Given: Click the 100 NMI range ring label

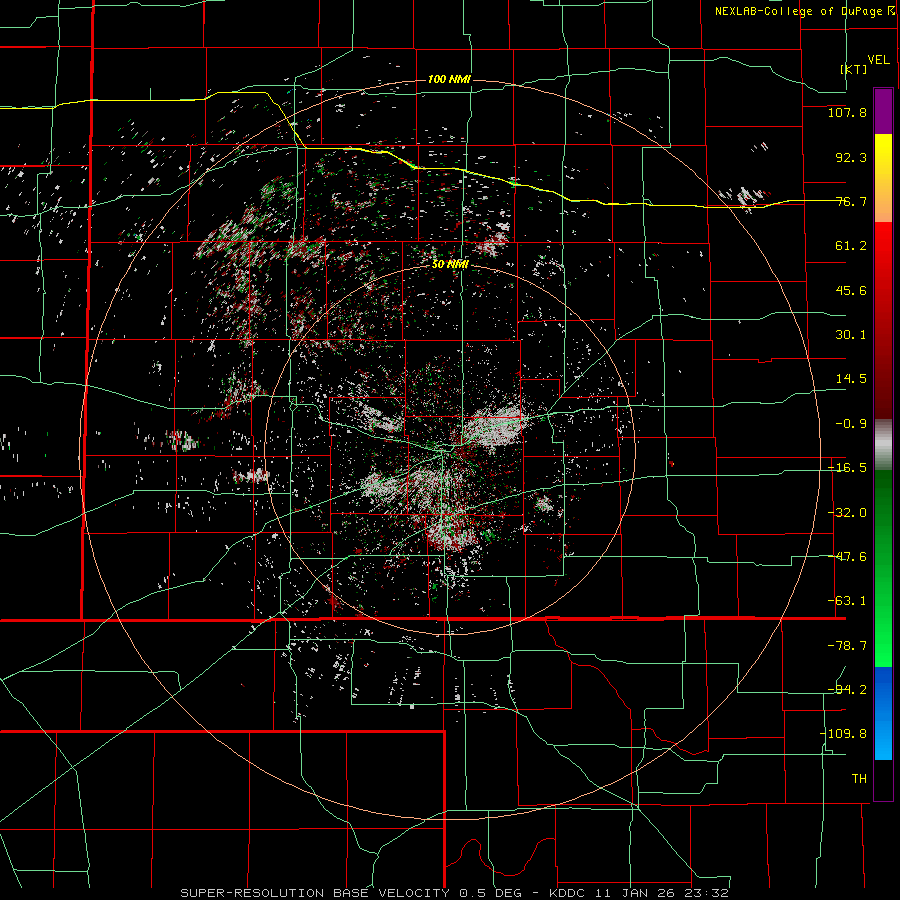Looking at the screenshot, I should 449,79.
